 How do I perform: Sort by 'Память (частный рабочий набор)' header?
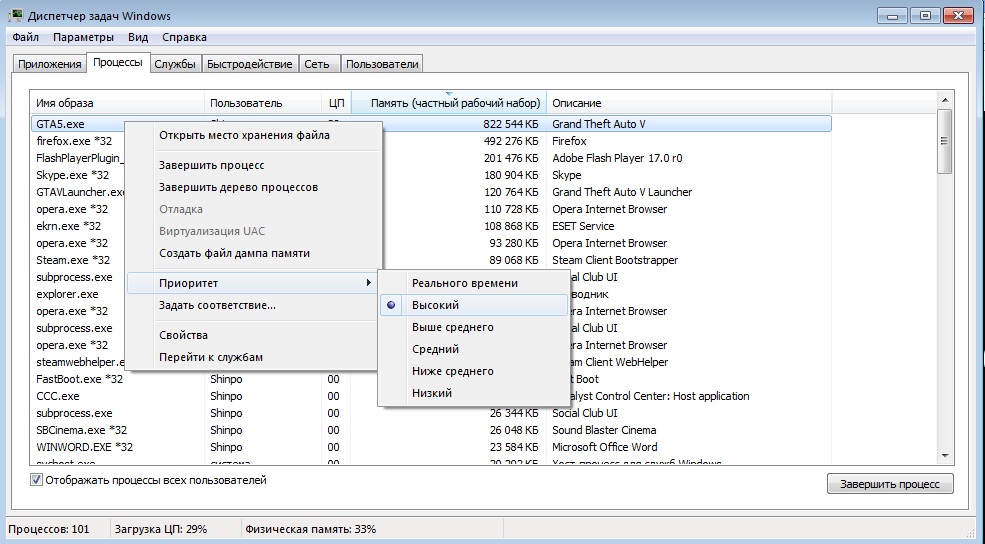pyautogui.click(x=449, y=103)
